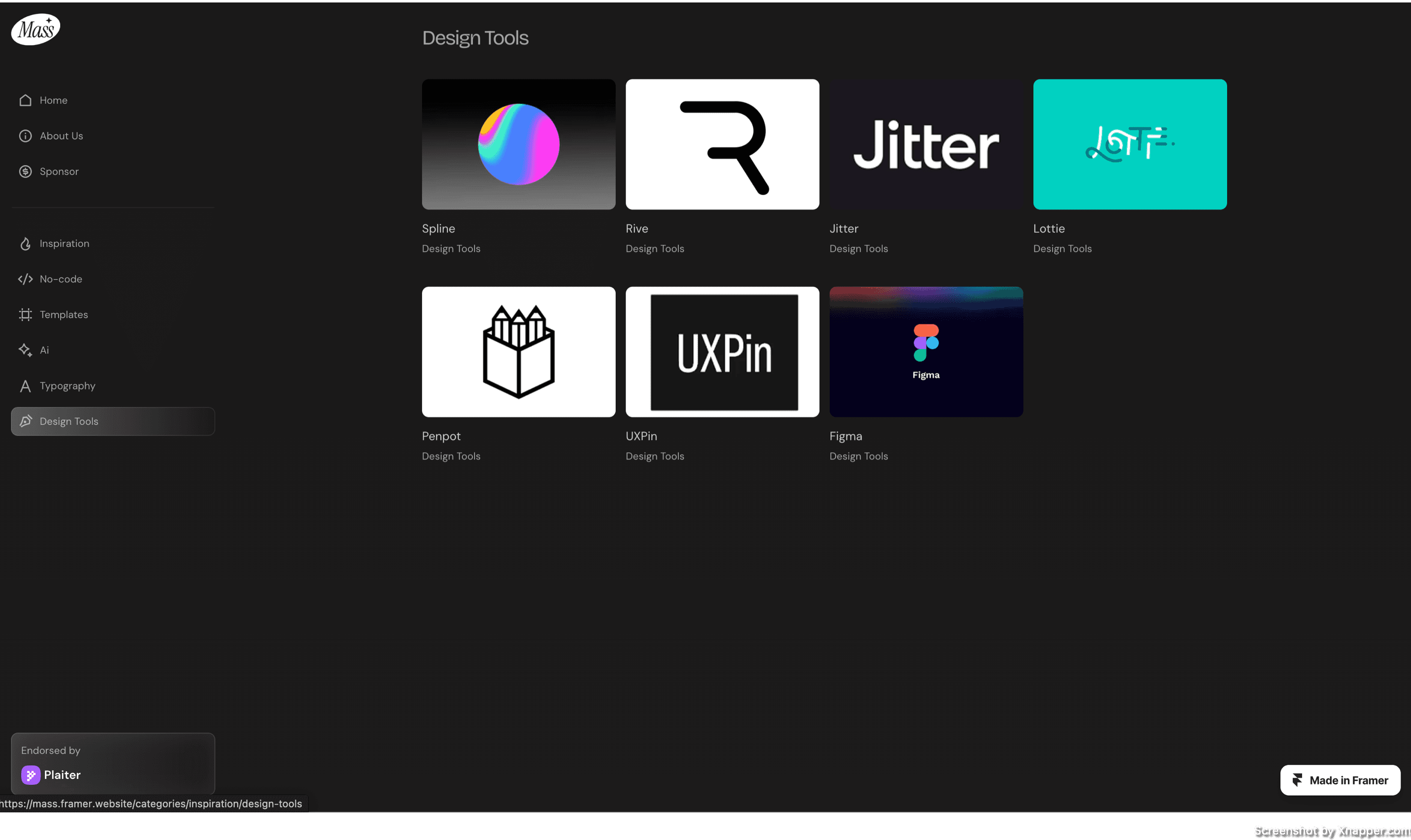Screen dimensions: 1411x840
Task: Click the UXPin title link
Action: pos(641,436)
